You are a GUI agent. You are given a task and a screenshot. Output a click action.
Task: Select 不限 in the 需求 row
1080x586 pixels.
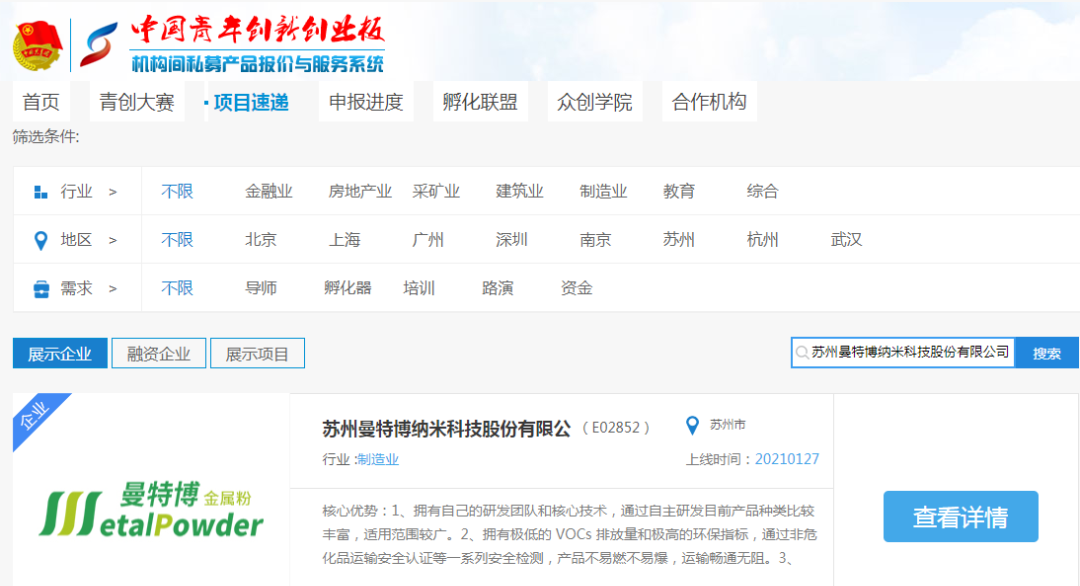177,288
